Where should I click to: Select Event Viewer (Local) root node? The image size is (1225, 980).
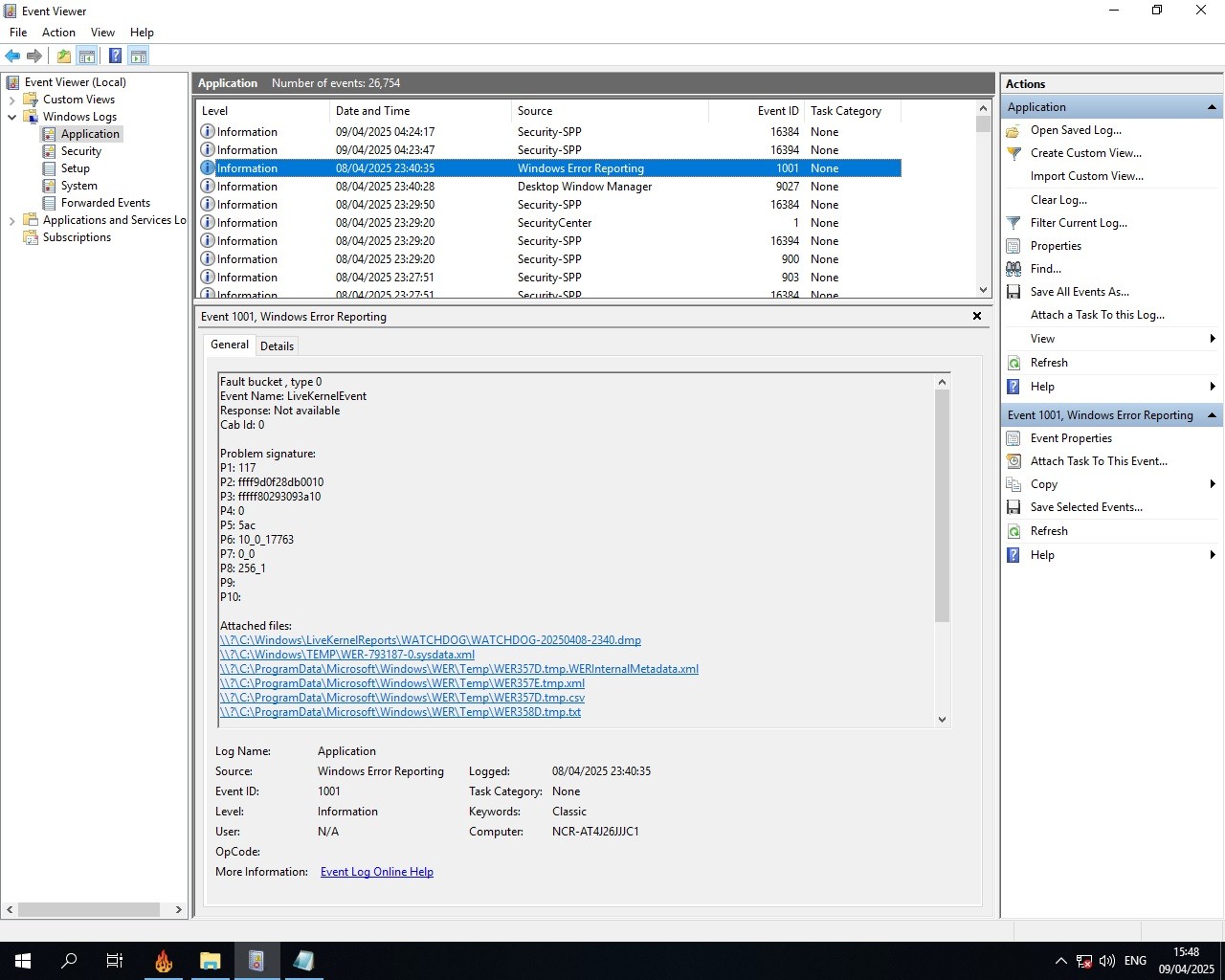tap(75, 82)
